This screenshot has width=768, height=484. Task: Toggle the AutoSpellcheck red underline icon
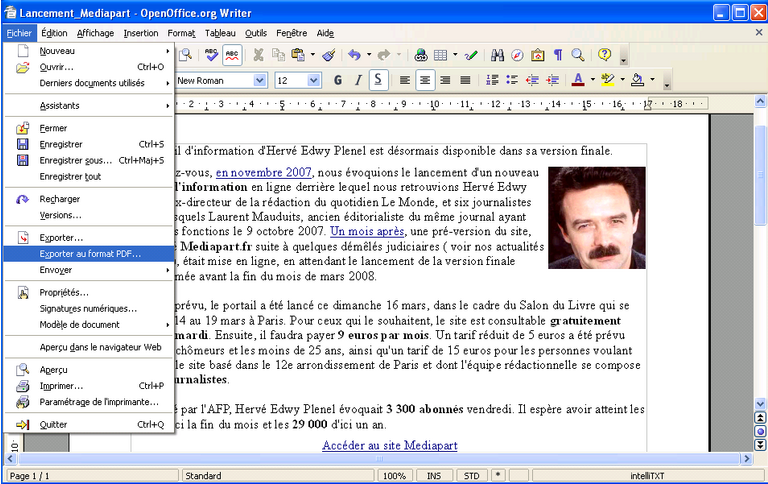[x=232, y=55]
